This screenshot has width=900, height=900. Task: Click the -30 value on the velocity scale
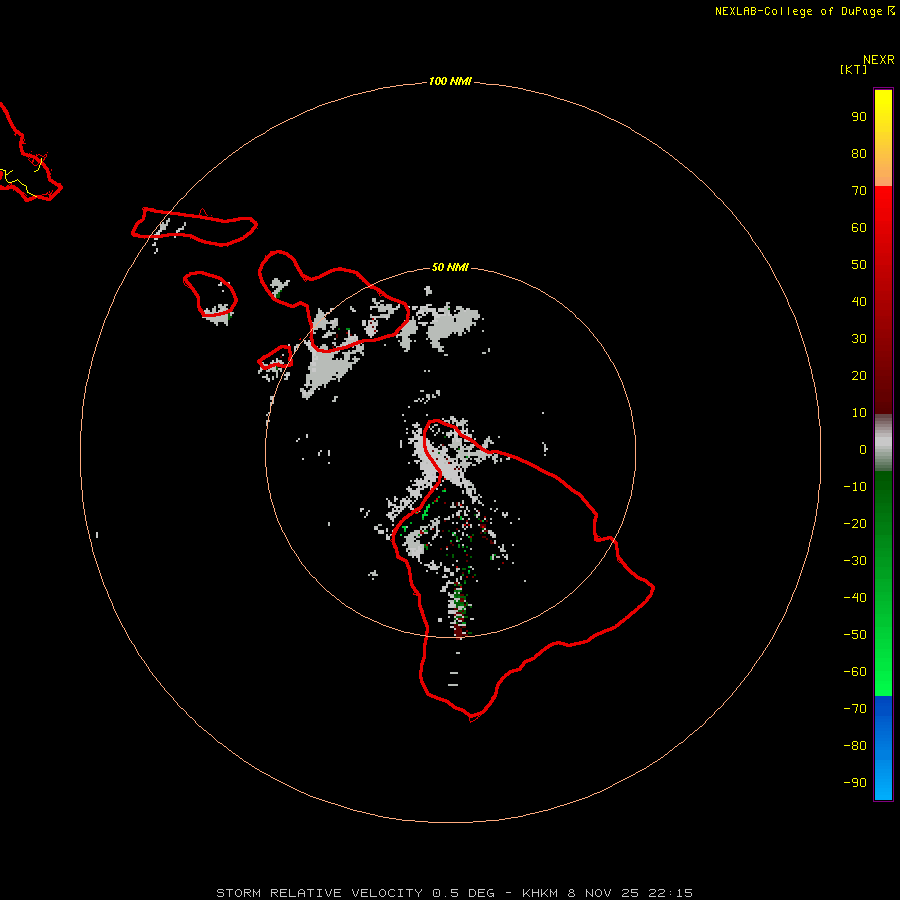(x=855, y=561)
